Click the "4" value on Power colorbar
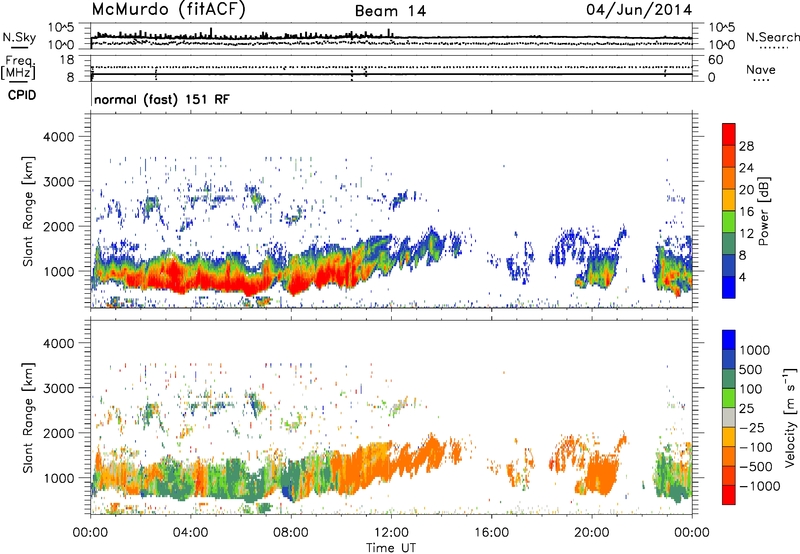 click(742, 277)
